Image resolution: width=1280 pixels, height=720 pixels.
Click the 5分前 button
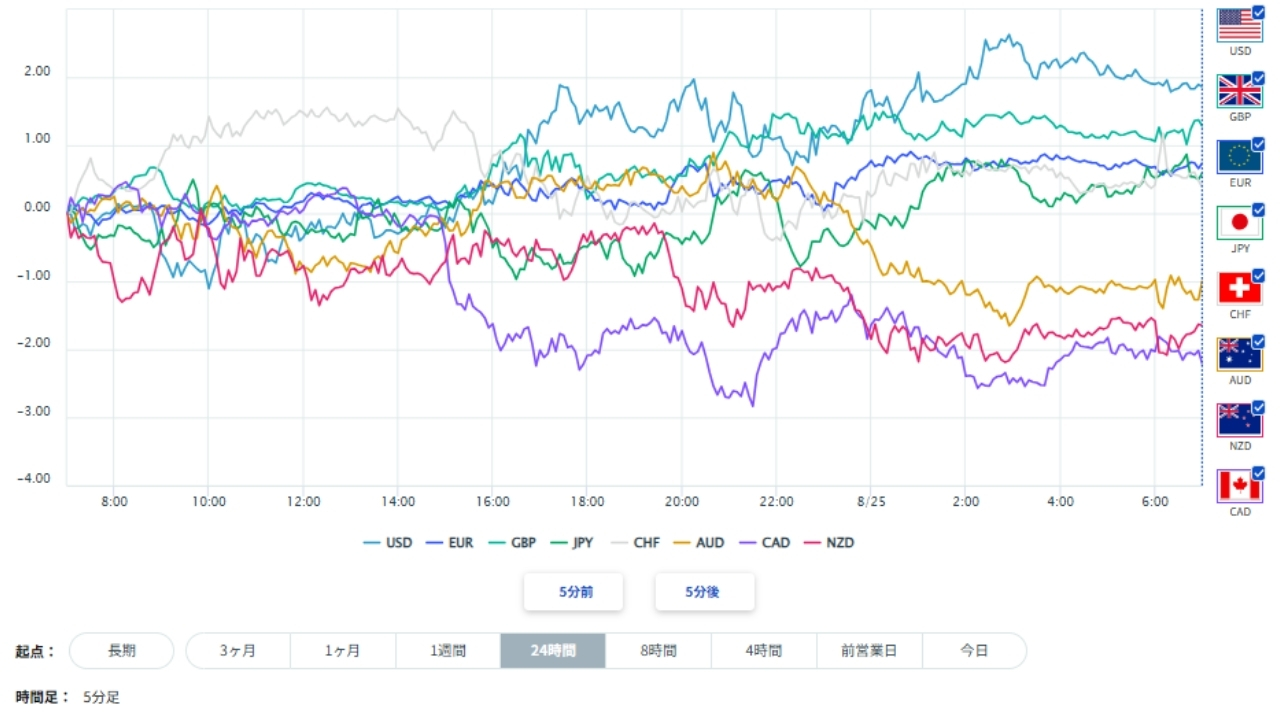tap(575, 591)
